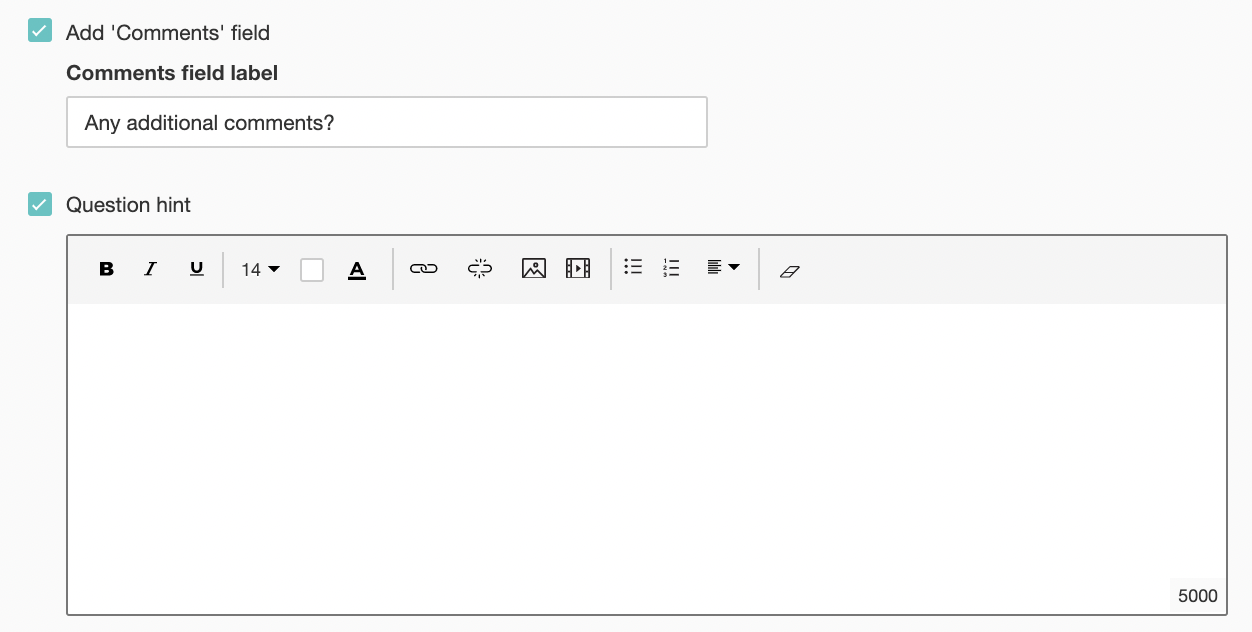Create a numbered list
The height and width of the screenshot is (632, 1252).
tap(671, 268)
